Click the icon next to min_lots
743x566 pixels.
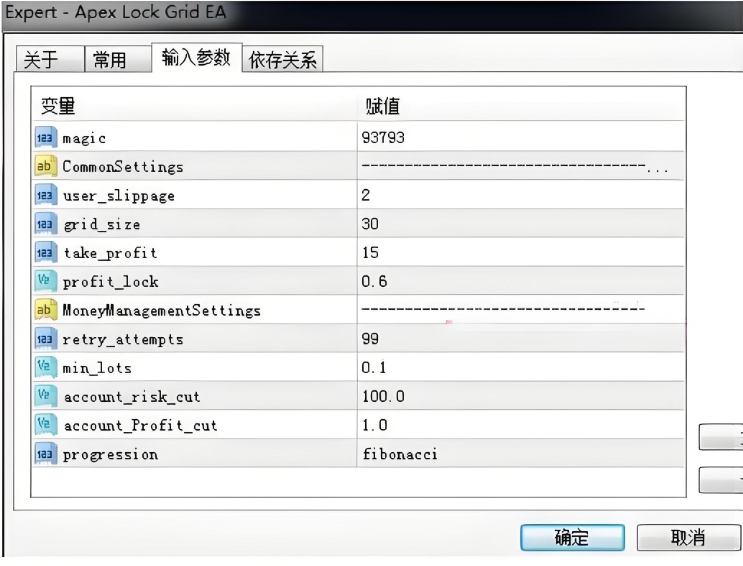click(x=46, y=368)
